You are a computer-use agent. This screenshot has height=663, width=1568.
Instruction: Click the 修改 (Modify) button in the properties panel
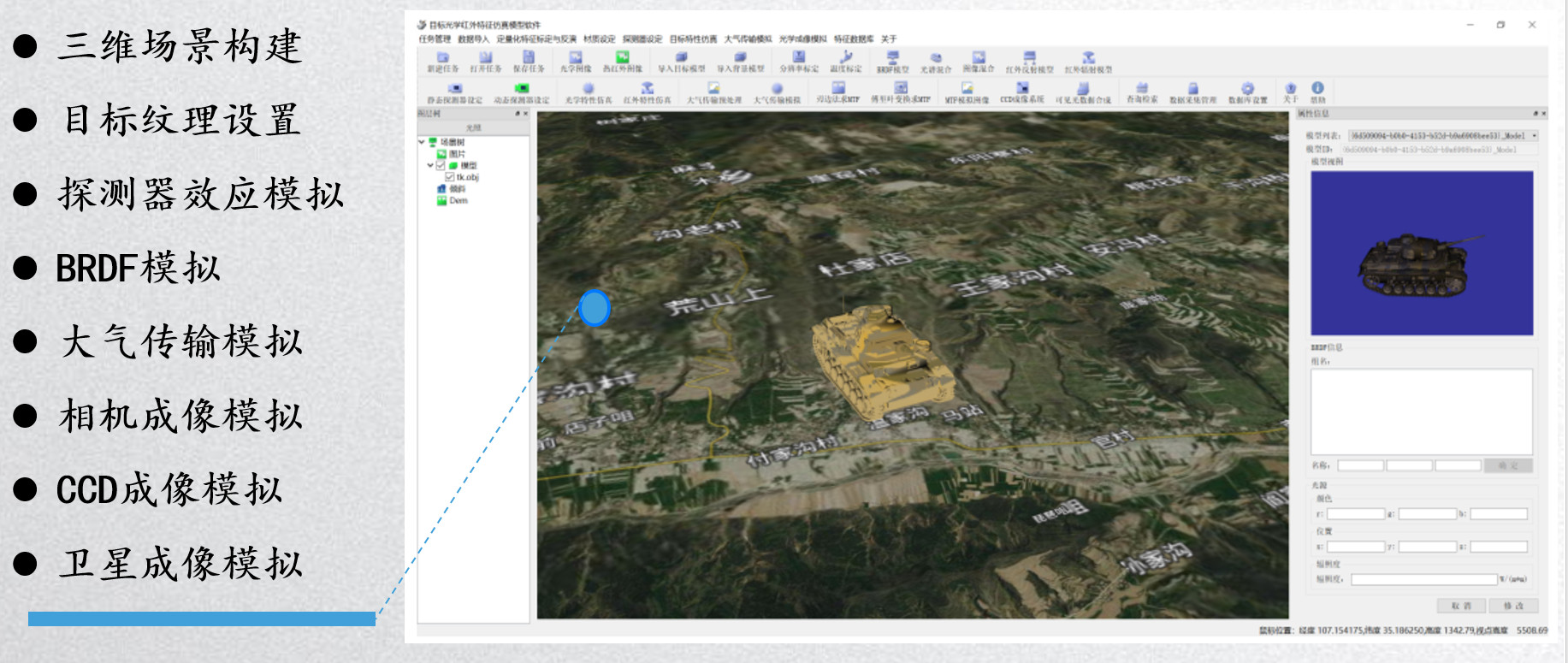(1514, 606)
